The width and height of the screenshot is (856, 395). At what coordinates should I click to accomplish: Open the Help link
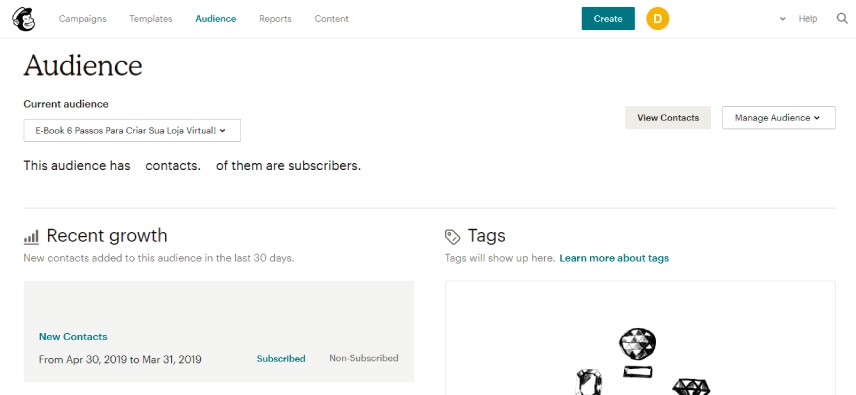tap(807, 19)
